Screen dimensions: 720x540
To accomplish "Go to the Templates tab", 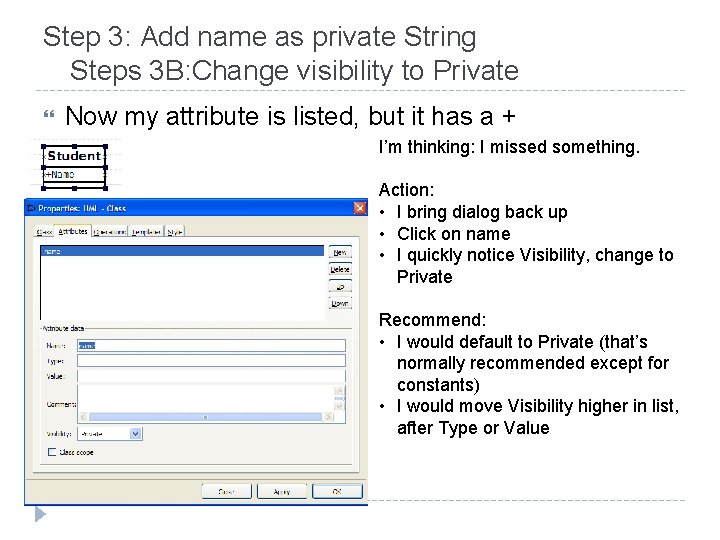I will click(146, 232).
